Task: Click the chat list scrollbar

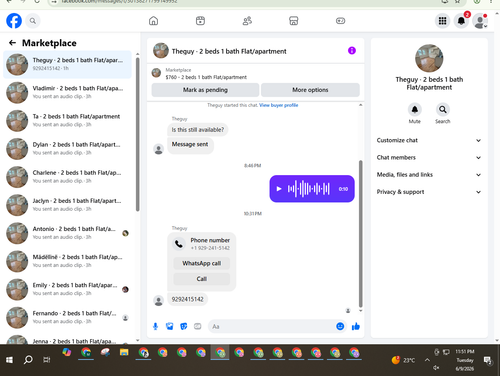Action: (x=138, y=134)
